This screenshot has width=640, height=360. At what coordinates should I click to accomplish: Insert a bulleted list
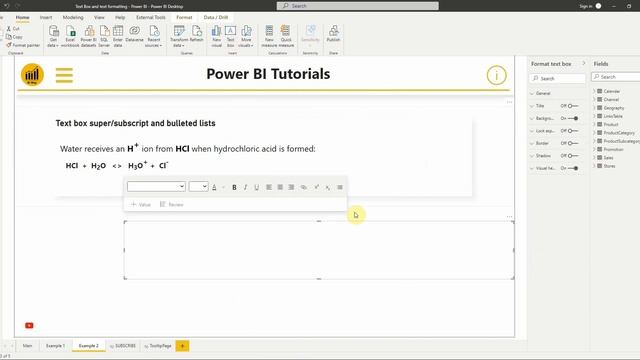coord(340,187)
